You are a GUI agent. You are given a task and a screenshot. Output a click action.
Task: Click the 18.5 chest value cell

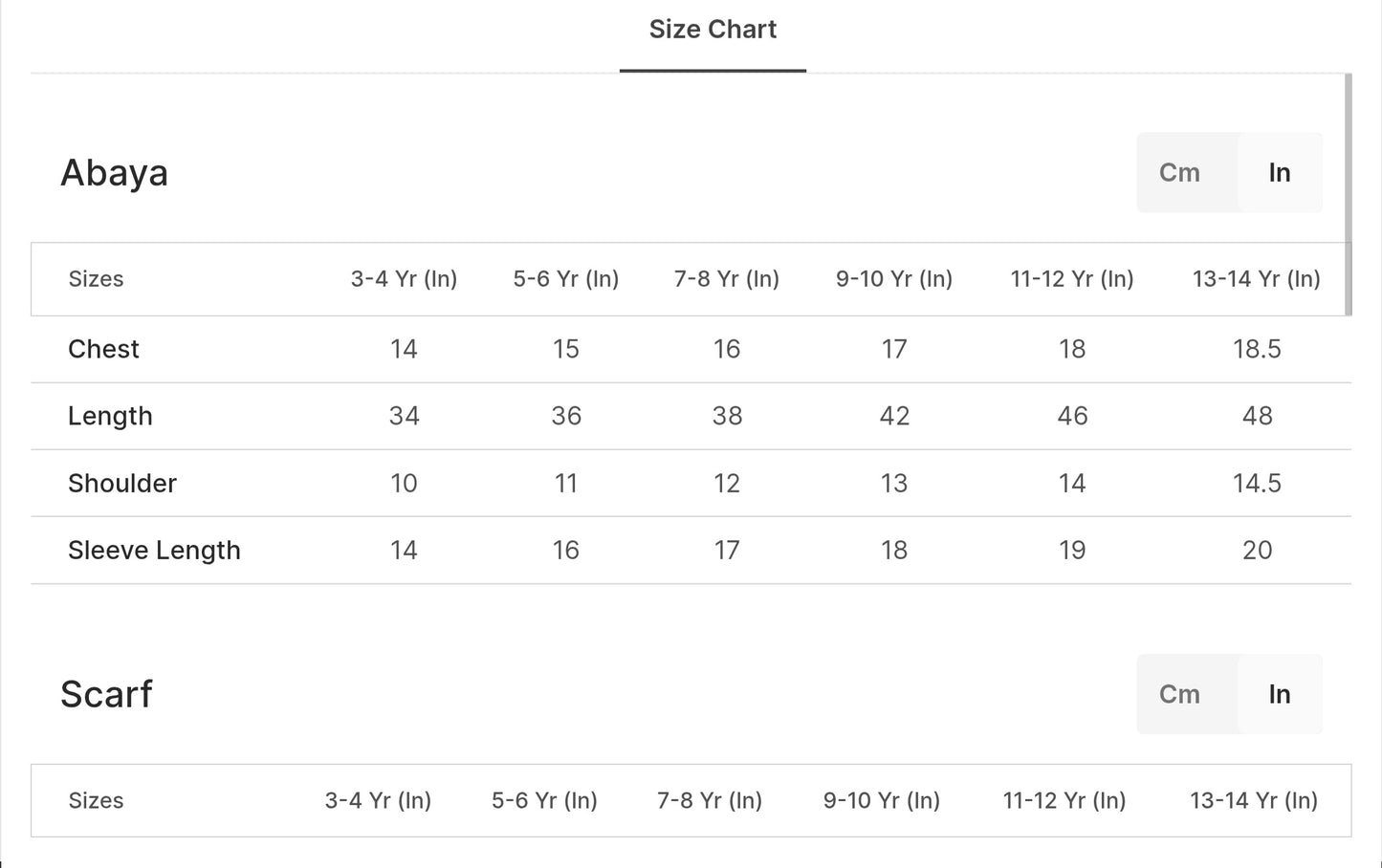(1257, 349)
